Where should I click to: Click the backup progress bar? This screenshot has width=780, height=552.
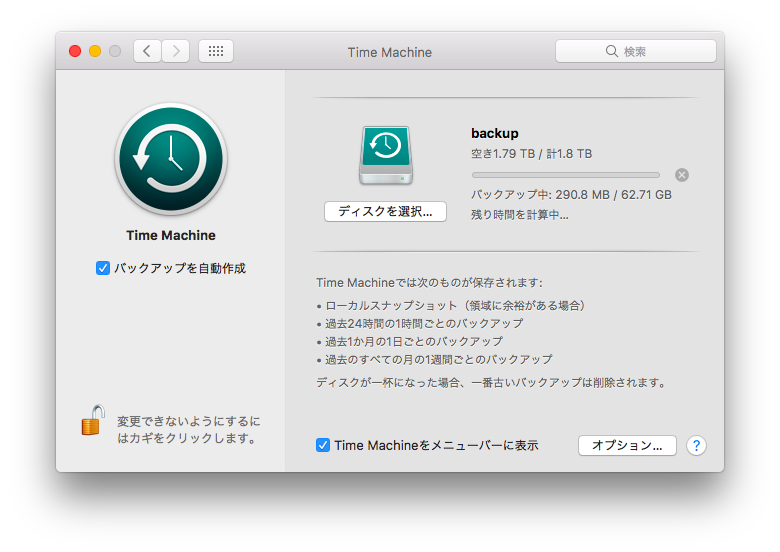(x=566, y=175)
